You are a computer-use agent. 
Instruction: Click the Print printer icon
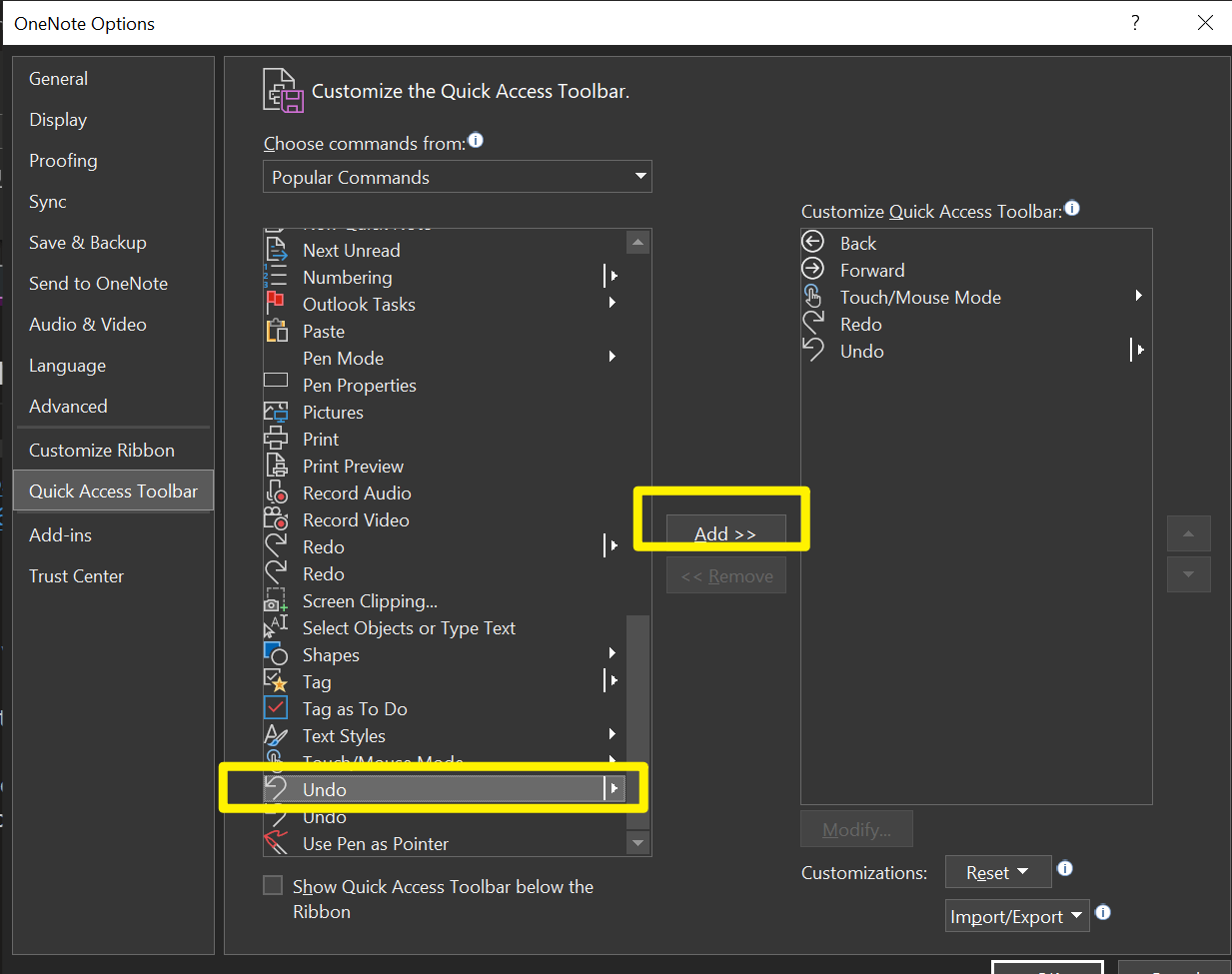pyautogui.click(x=276, y=439)
